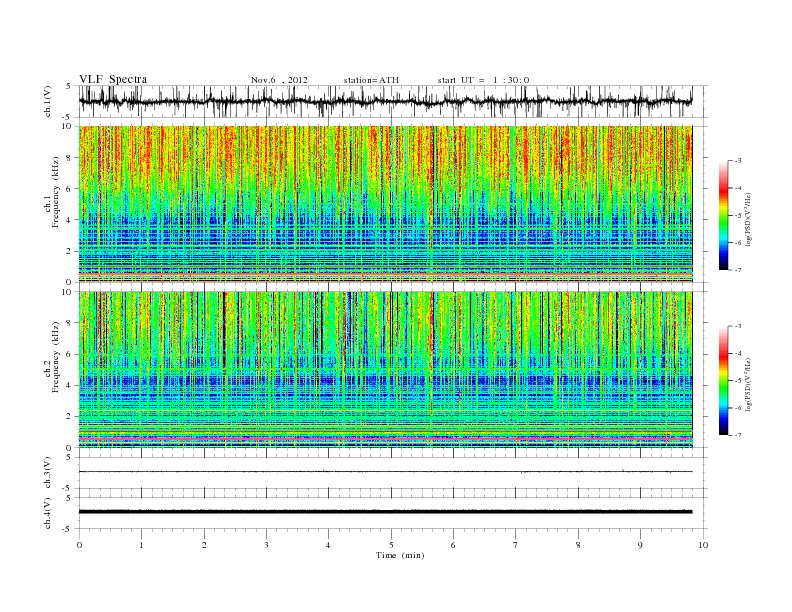Click time axis tick label "2"
The width and height of the screenshot is (792, 612).
point(204,545)
